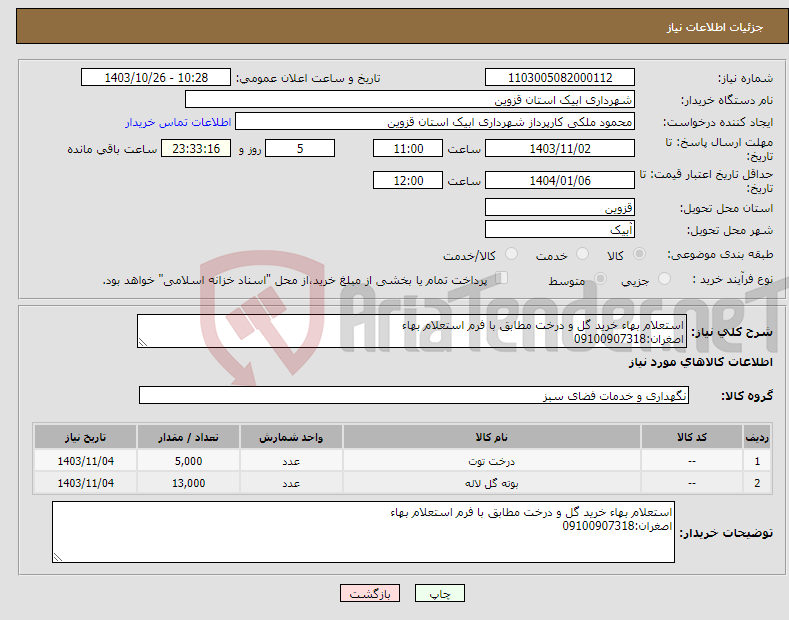Click the request creator name field
The height and width of the screenshot is (620, 789).
point(435,122)
